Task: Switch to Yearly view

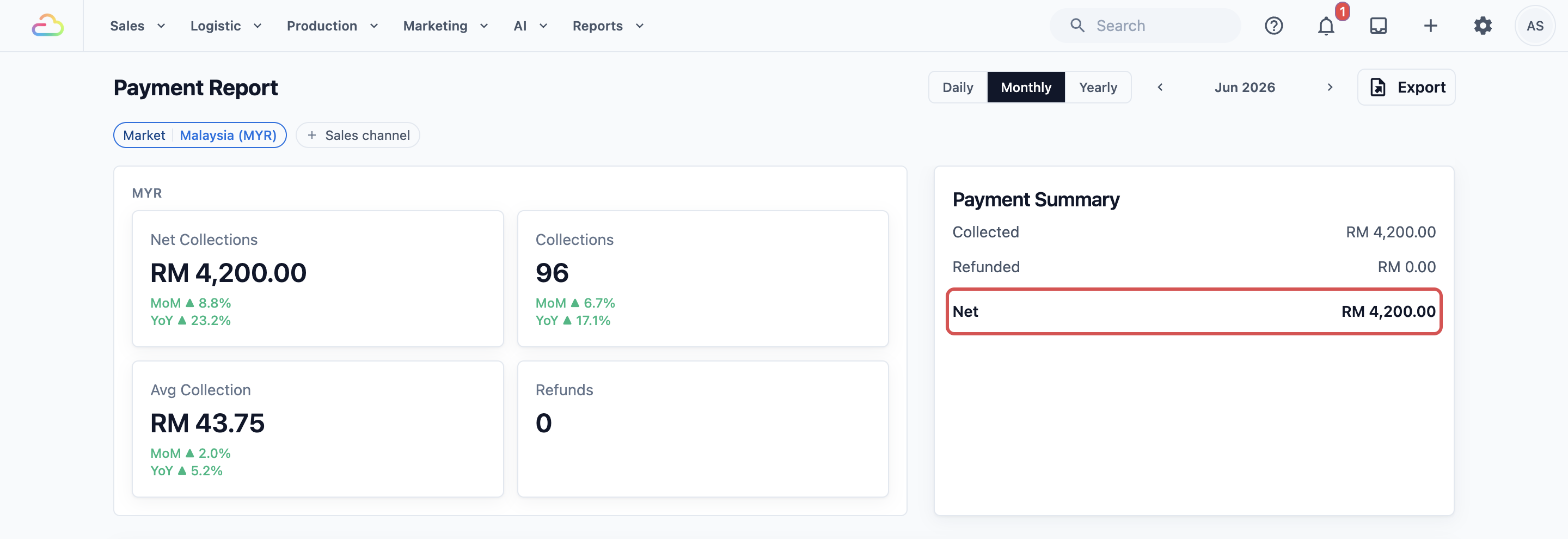Action: click(x=1098, y=87)
